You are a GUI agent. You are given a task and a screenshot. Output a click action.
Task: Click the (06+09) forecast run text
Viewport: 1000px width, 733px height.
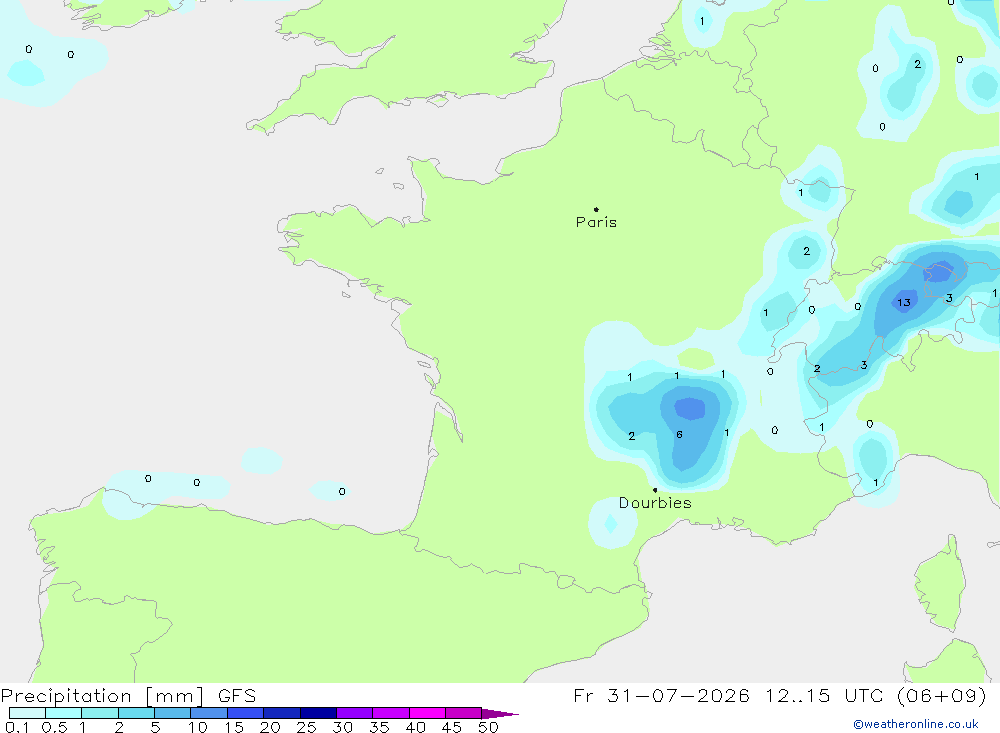click(943, 695)
